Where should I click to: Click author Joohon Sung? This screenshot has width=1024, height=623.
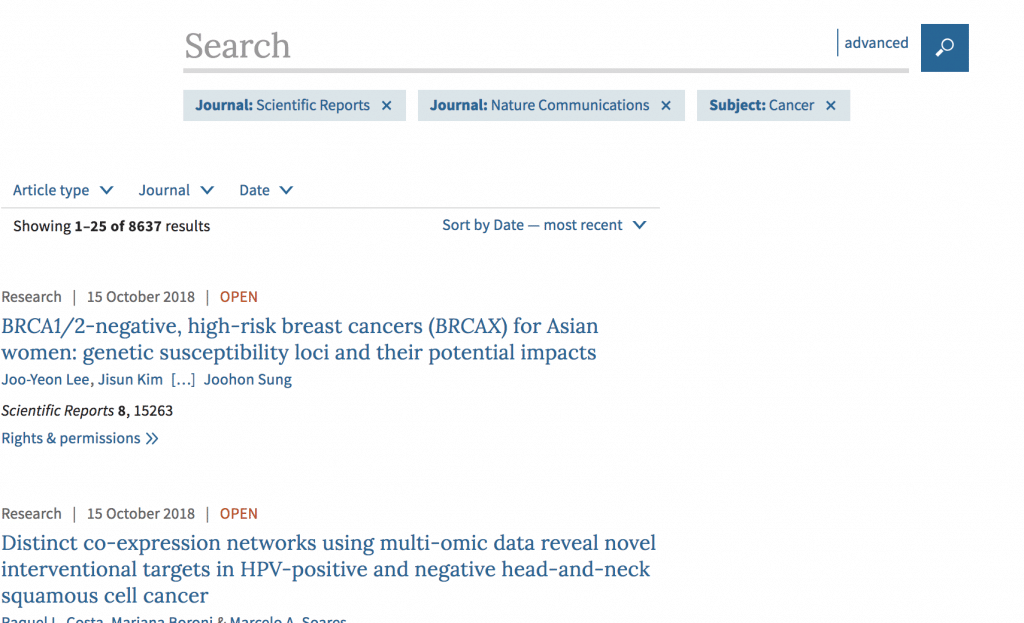(248, 379)
